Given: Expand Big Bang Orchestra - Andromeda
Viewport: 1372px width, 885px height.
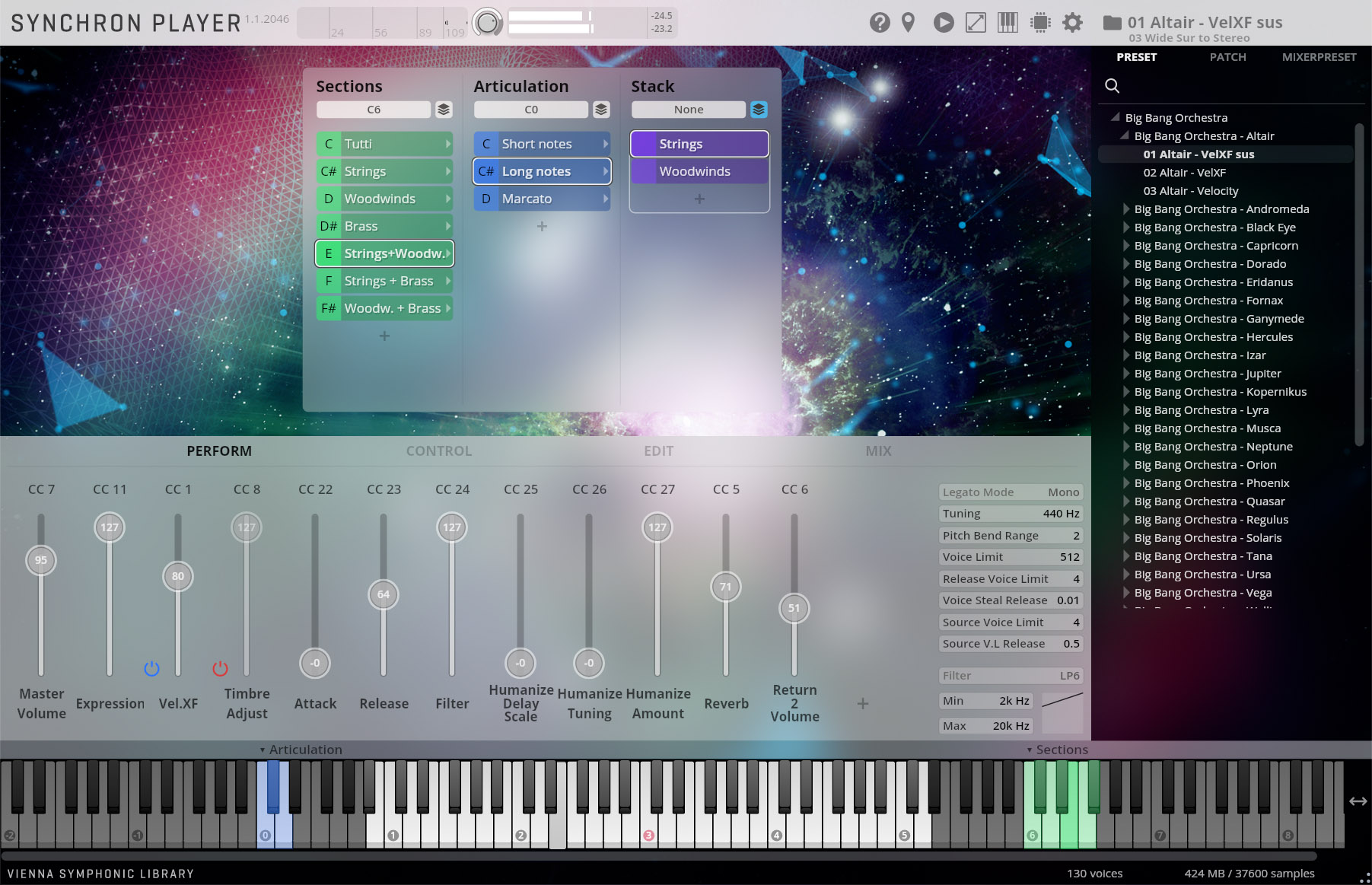Looking at the screenshot, I should [1127, 209].
